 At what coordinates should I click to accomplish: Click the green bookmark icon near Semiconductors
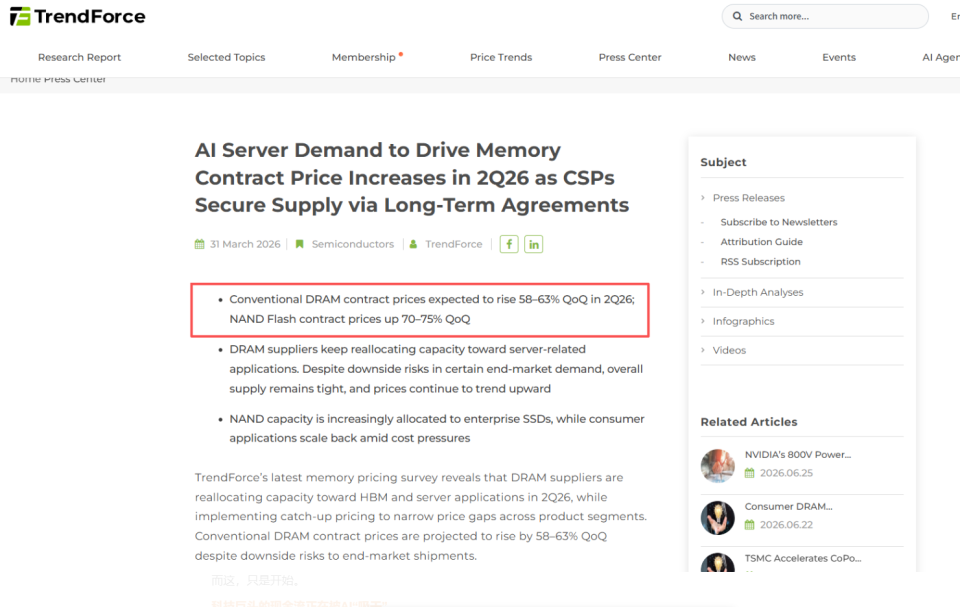click(299, 244)
